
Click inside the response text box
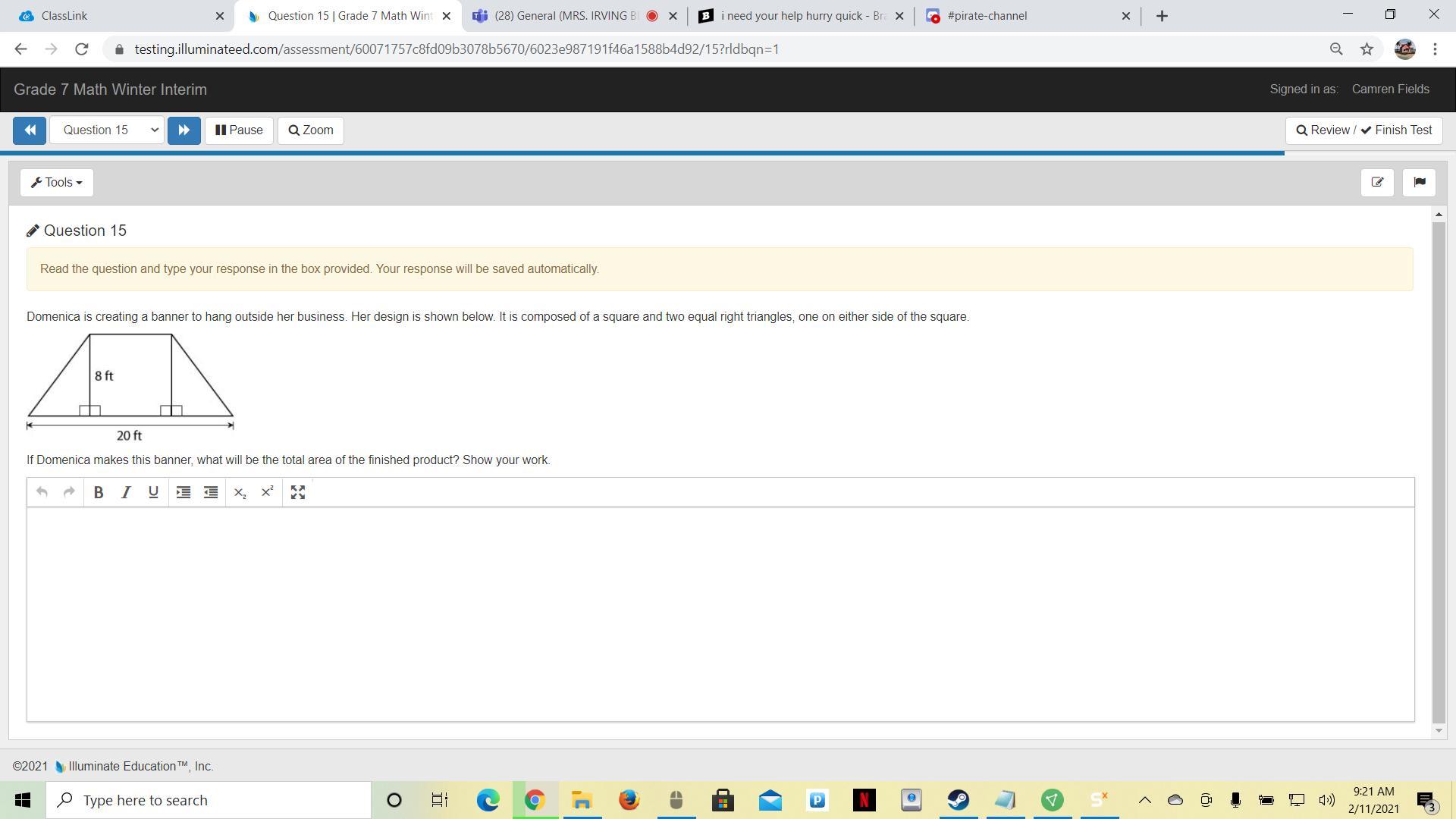tap(720, 614)
